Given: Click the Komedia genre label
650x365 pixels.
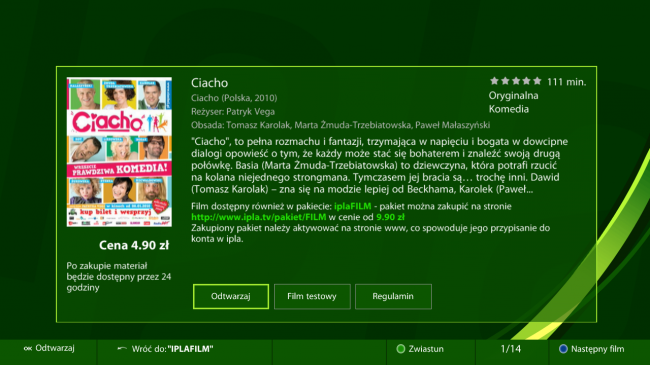Looking at the screenshot, I should click(x=509, y=109).
